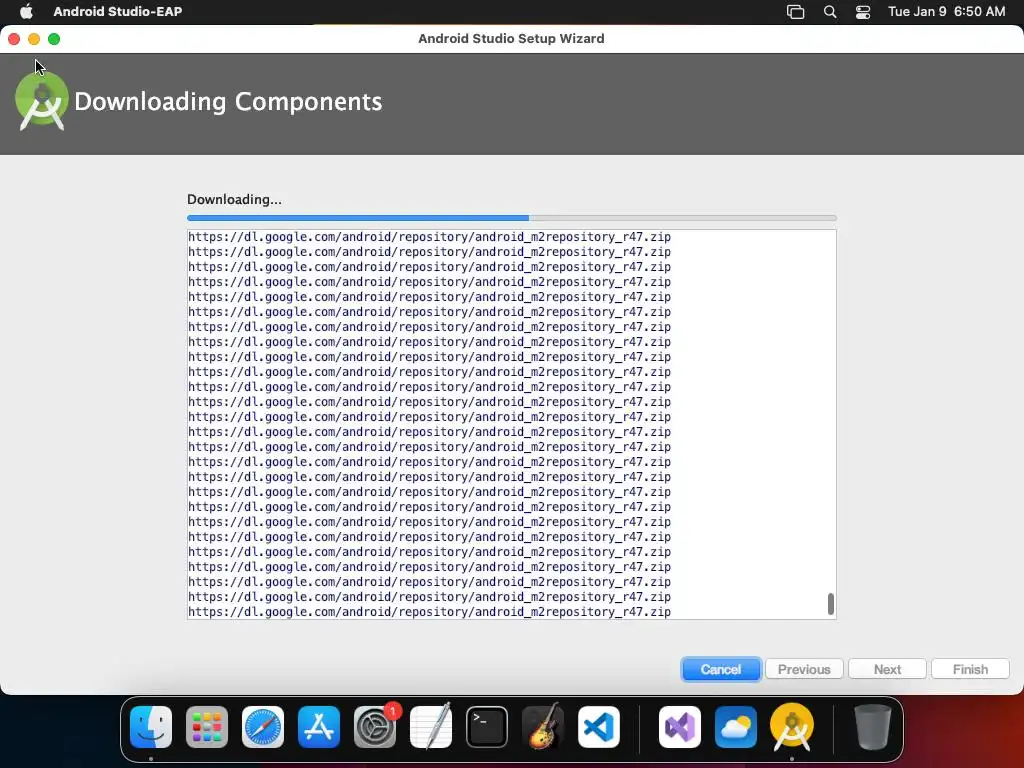Open the Apple menu

26,11
